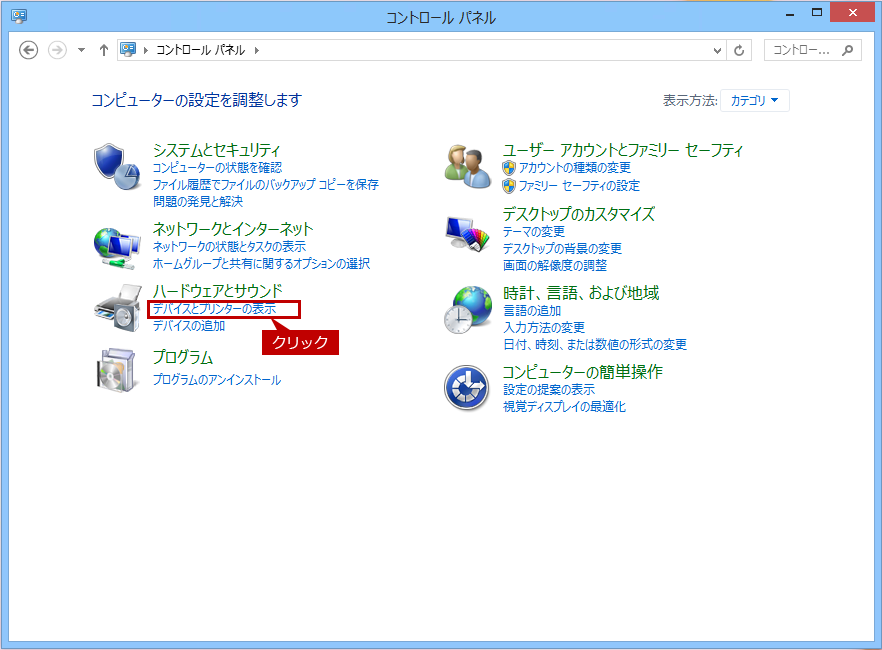Open ハードウェアとサウンド category
Image resolution: width=882 pixels, height=650 pixels.
point(218,291)
